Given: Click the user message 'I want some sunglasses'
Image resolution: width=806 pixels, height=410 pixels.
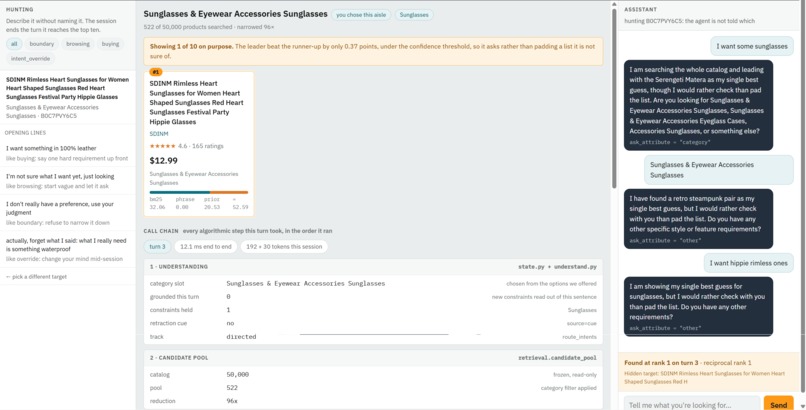Looking at the screenshot, I should coord(752,46).
